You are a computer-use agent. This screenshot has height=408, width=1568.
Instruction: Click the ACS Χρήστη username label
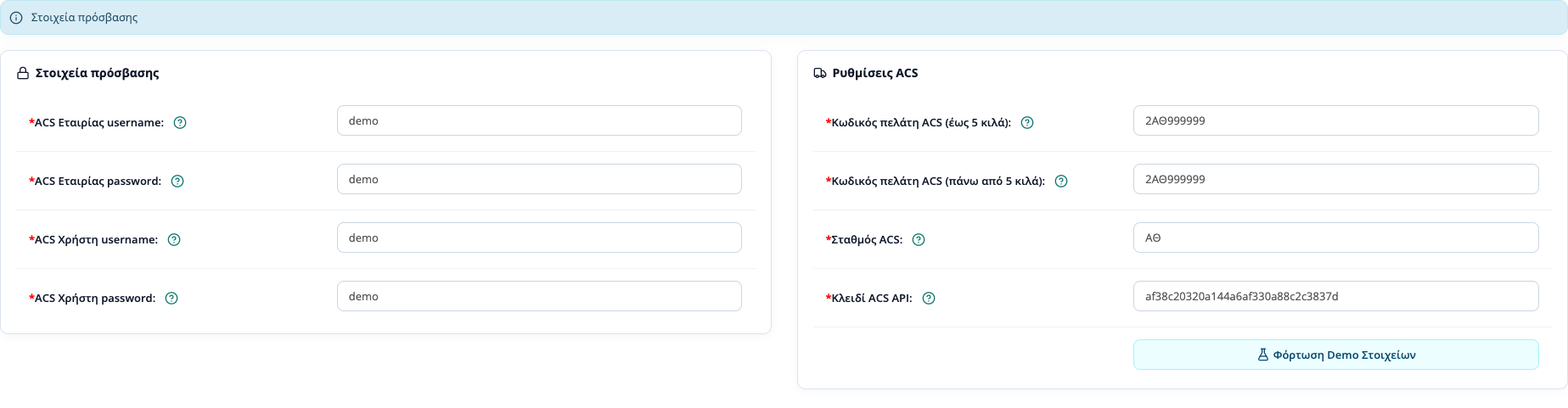[x=93, y=240]
